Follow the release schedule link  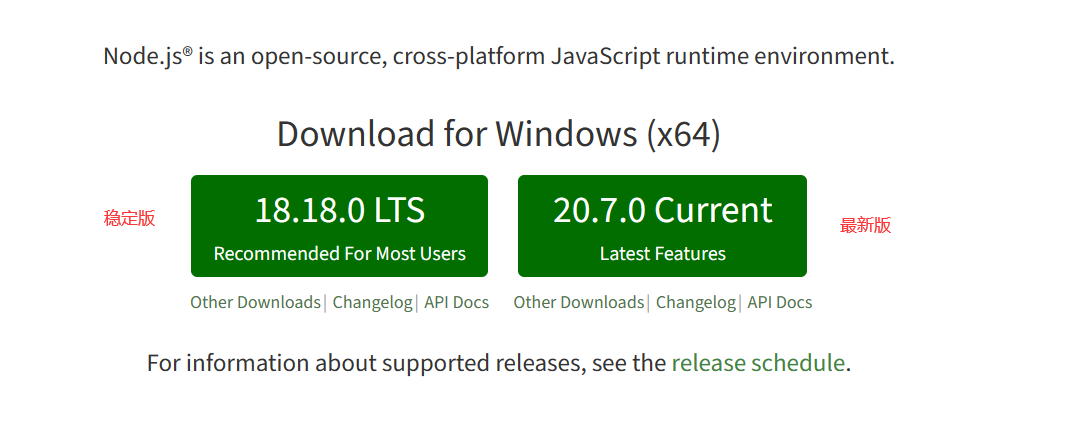pyautogui.click(x=758, y=362)
